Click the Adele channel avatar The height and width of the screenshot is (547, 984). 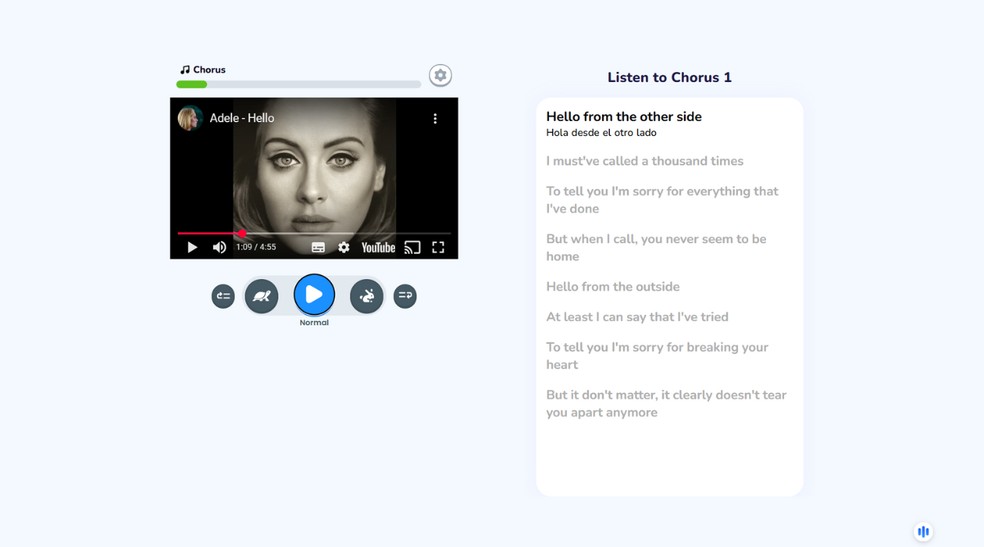click(189, 118)
